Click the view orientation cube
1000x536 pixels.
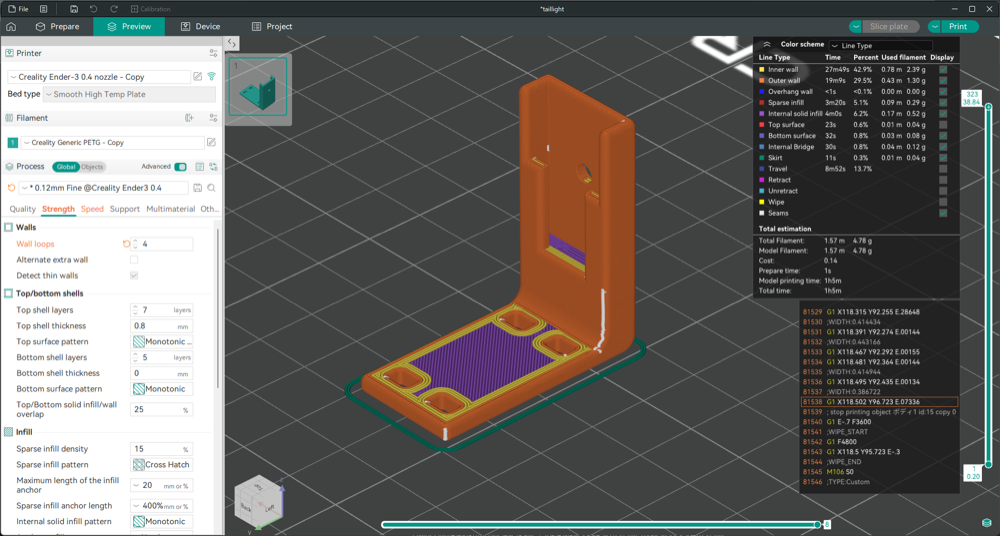click(x=258, y=500)
